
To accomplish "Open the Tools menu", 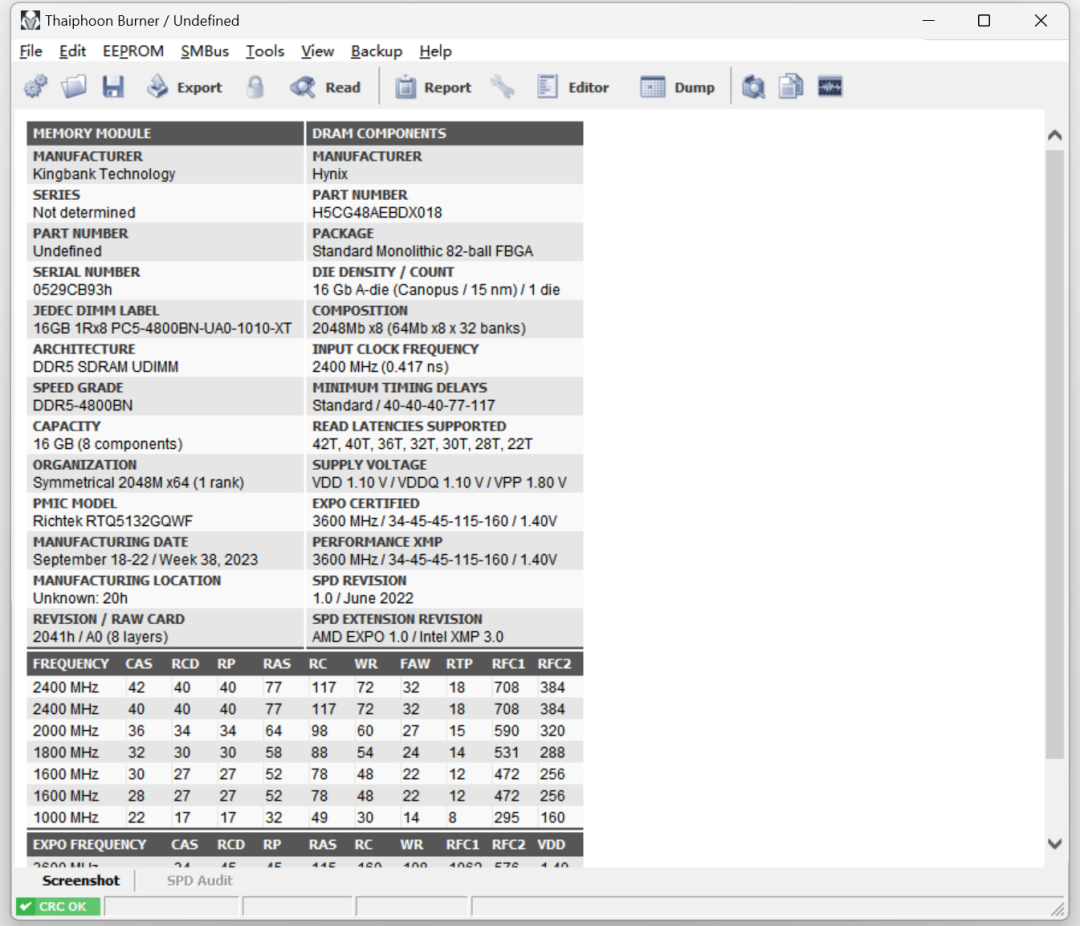I will click(265, 51).
